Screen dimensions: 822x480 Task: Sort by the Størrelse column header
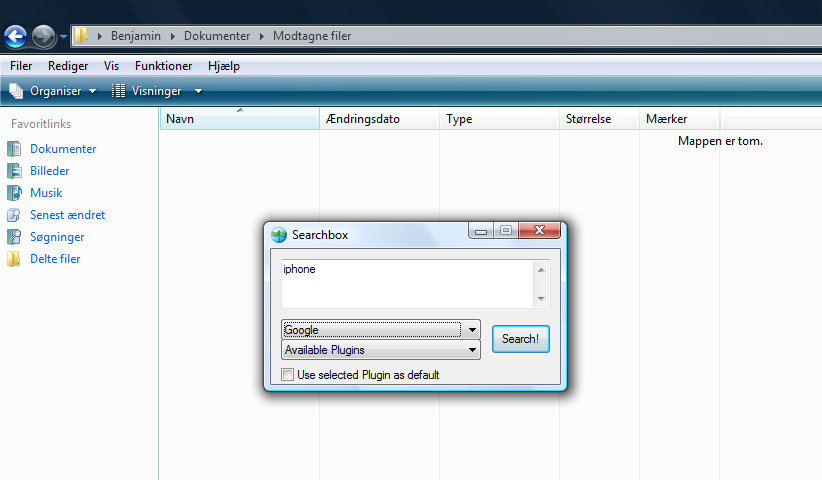click(600, 119)
